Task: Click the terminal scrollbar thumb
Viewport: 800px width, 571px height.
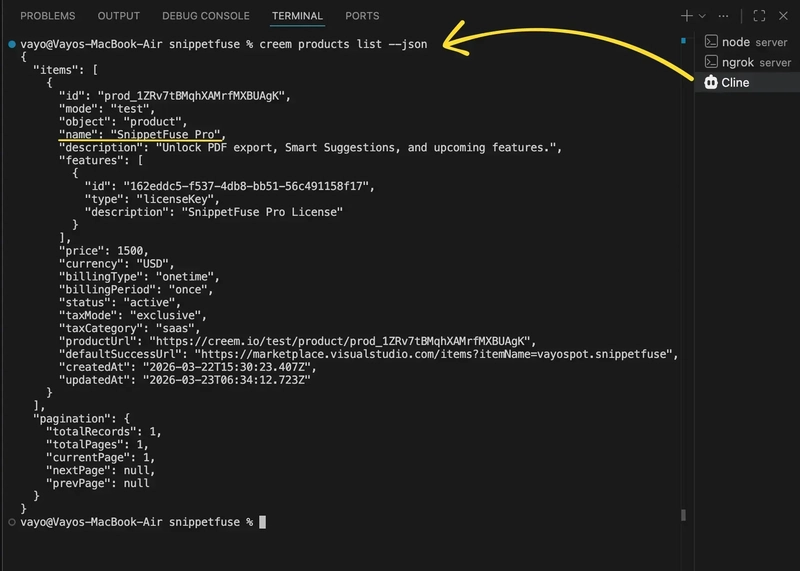Action: [x=684, y=515]
